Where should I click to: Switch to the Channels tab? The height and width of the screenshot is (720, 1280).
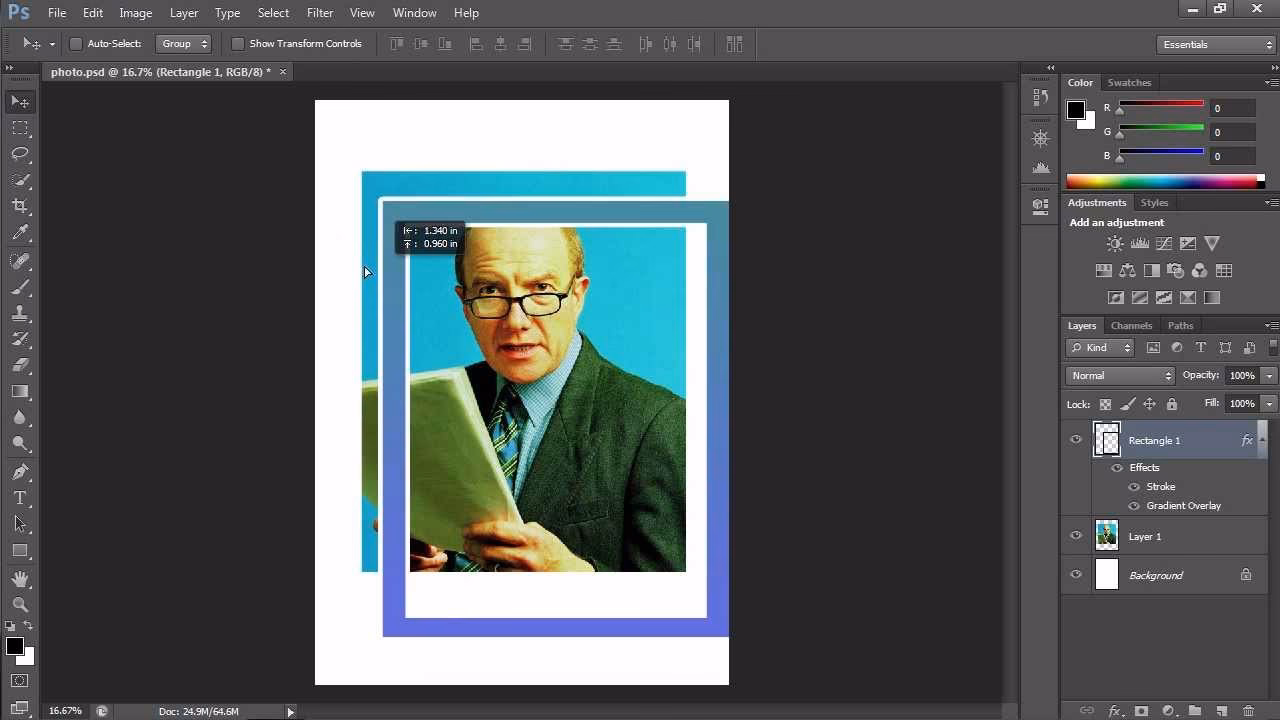coord(1131,325)
